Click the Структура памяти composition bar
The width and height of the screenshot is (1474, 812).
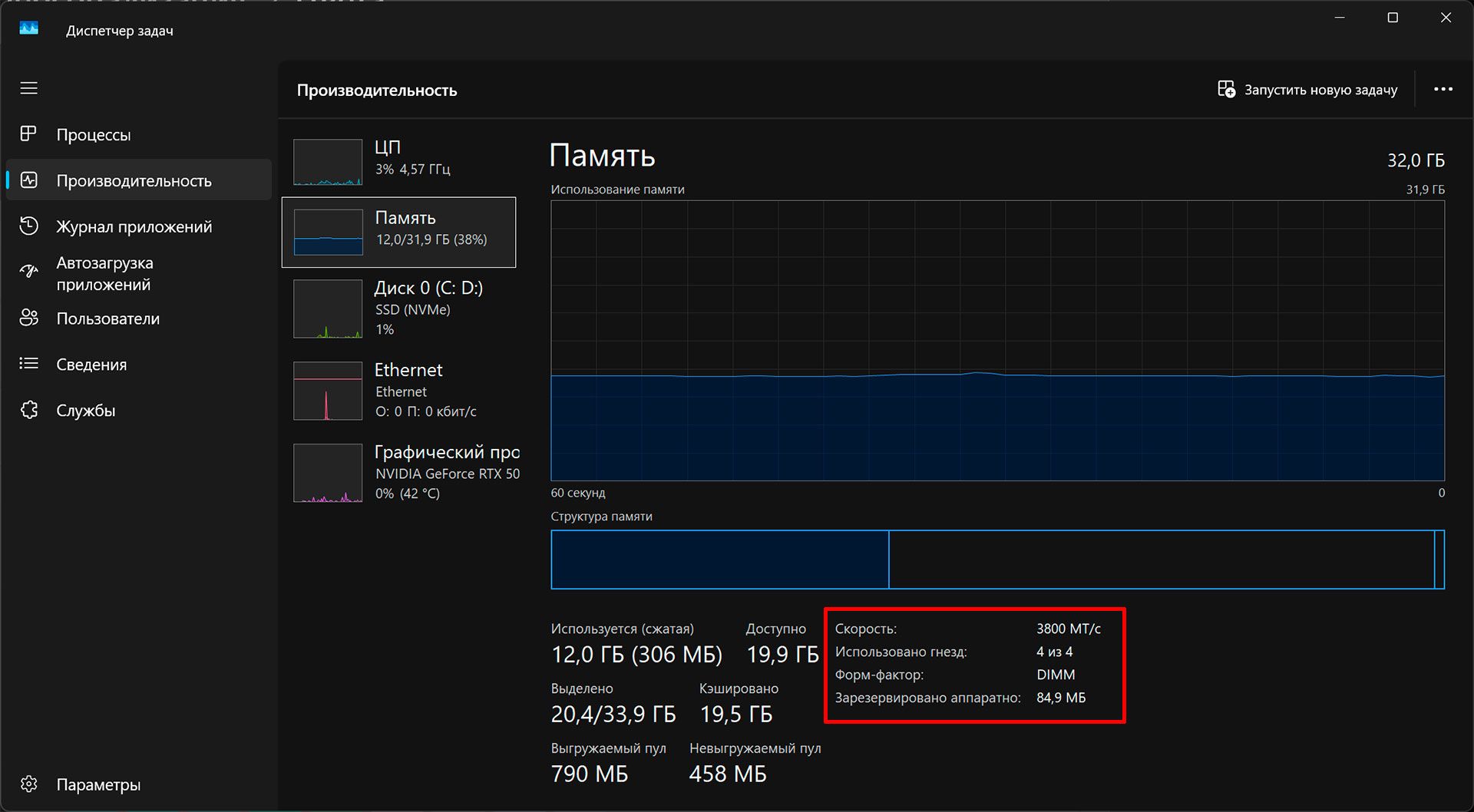997,559
